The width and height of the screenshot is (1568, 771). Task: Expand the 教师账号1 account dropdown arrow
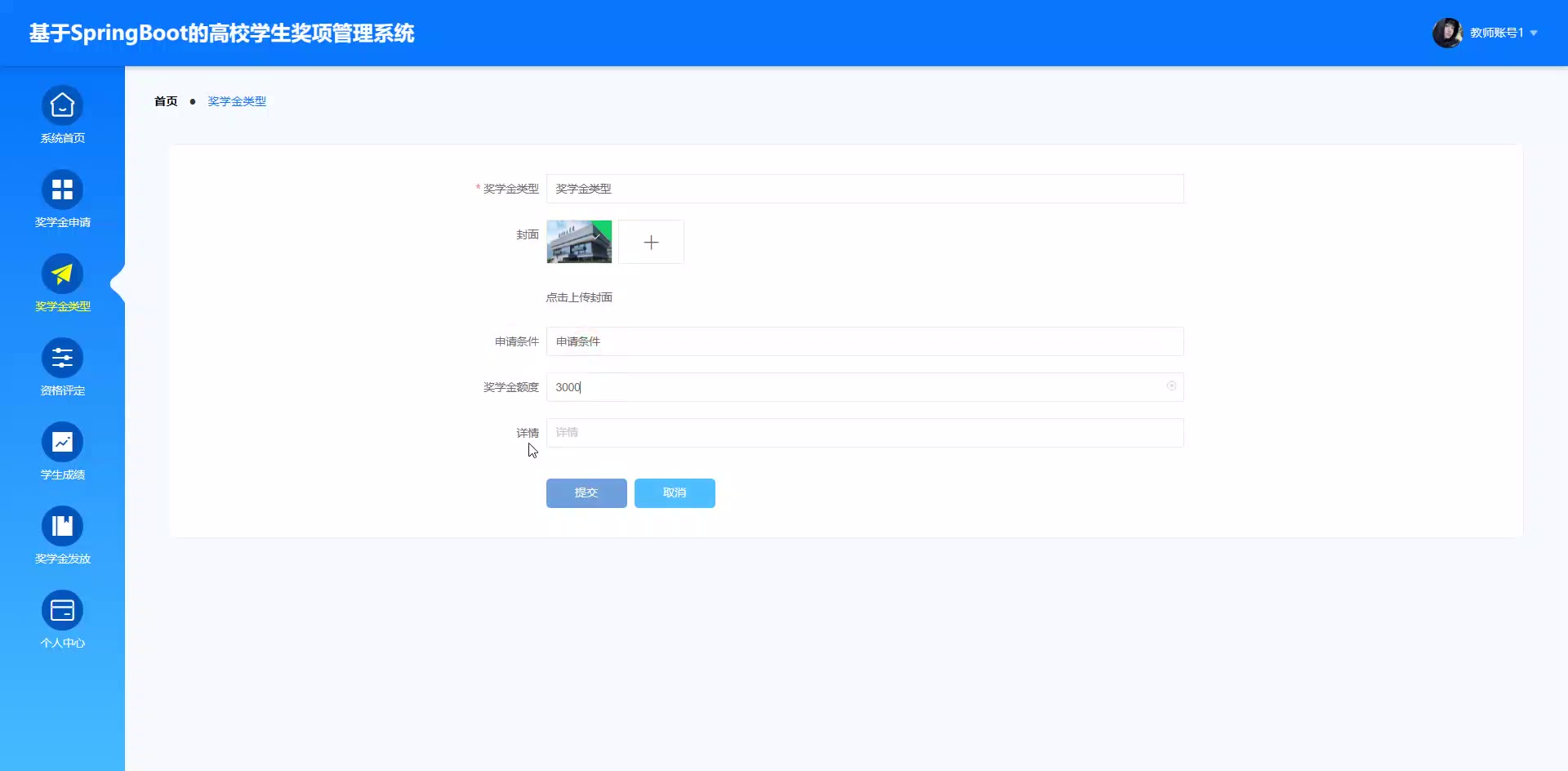pos(1534,33)
